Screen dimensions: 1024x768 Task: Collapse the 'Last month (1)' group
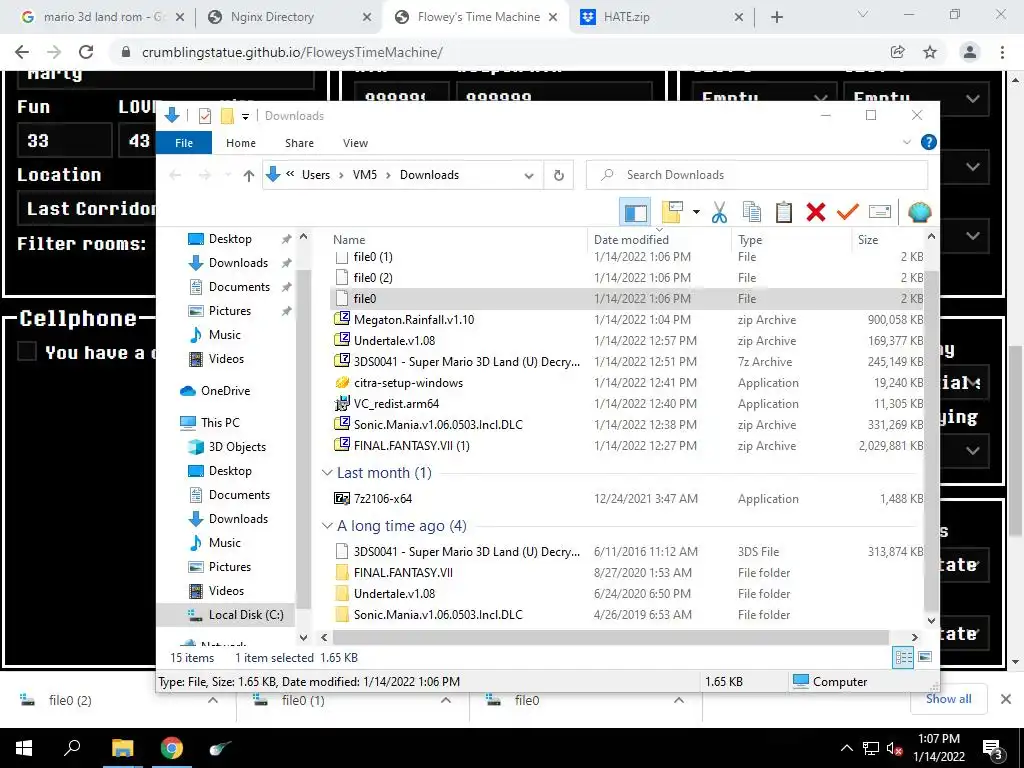coord(327,473)
